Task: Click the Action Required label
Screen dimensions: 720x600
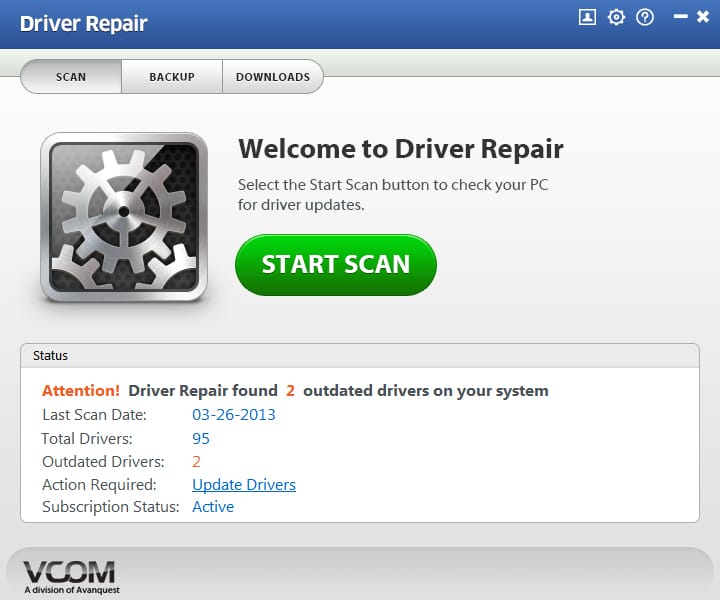Action: (x=99, y=485)
